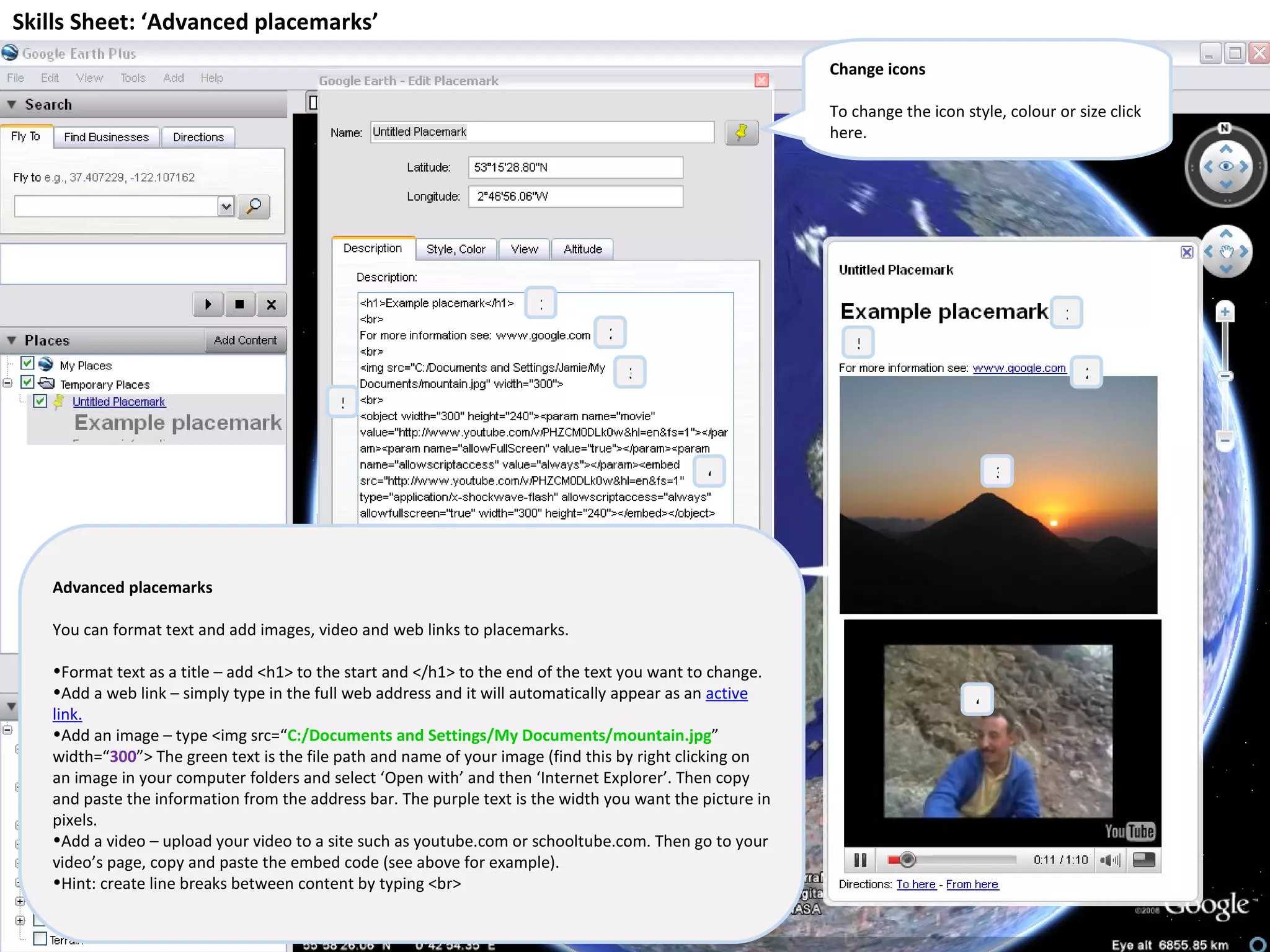Click the Description text area
The height and width of the screenshot is (952, 1270).
[546, 408]
